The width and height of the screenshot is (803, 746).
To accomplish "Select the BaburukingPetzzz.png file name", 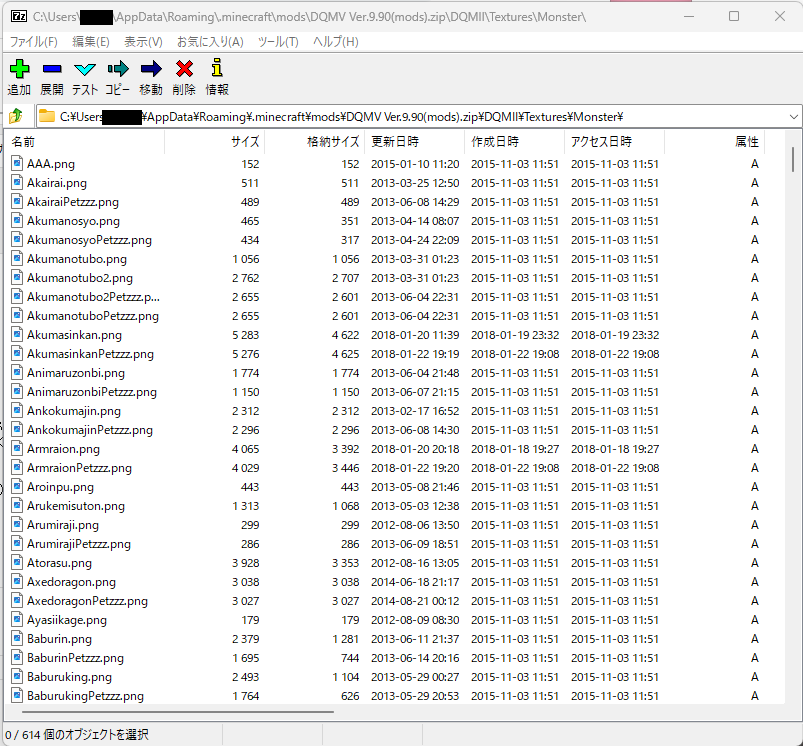I will click(86, 695).
